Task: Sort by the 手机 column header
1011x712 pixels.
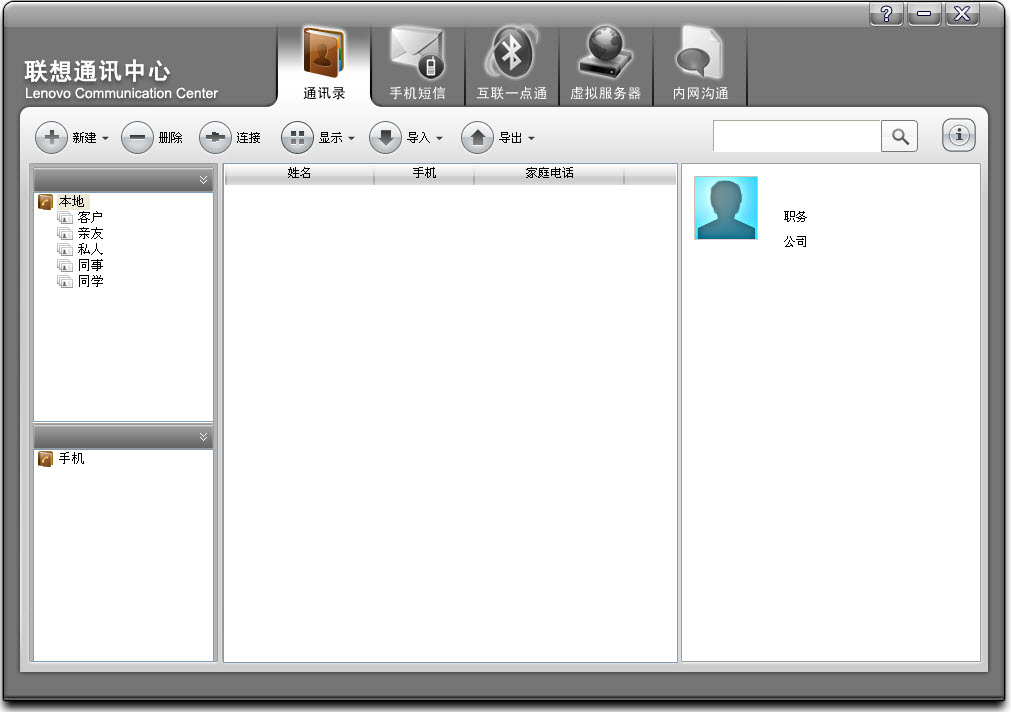Action: coord(424,173)
